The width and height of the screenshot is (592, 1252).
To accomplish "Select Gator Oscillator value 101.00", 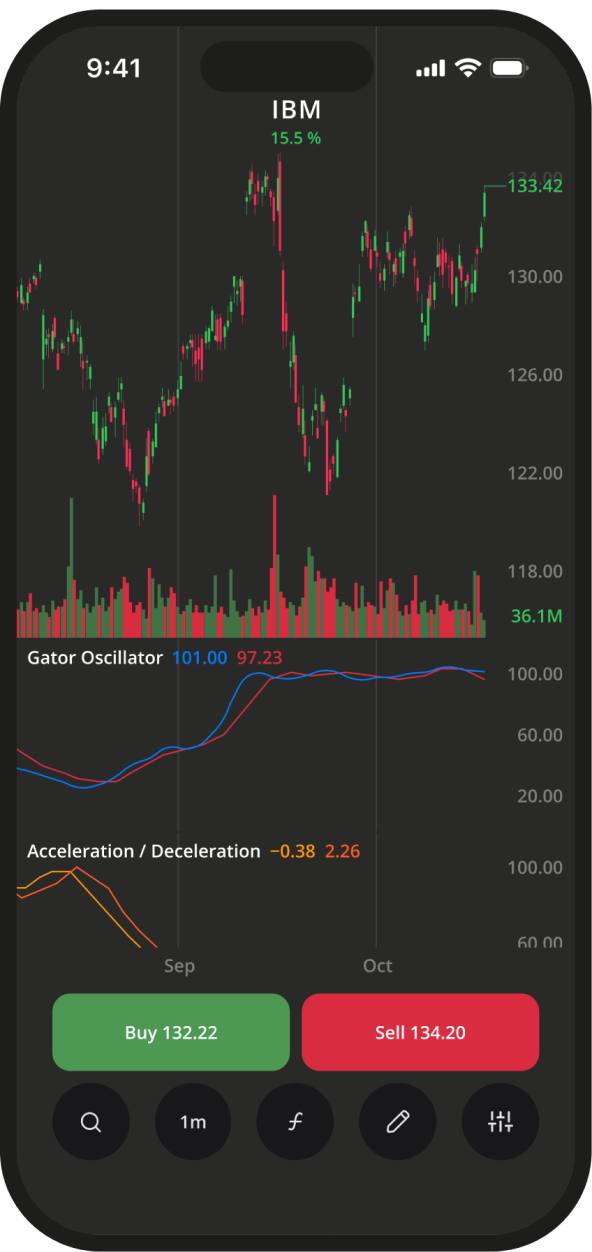I will pyautogui.click(x=200, y=658).
